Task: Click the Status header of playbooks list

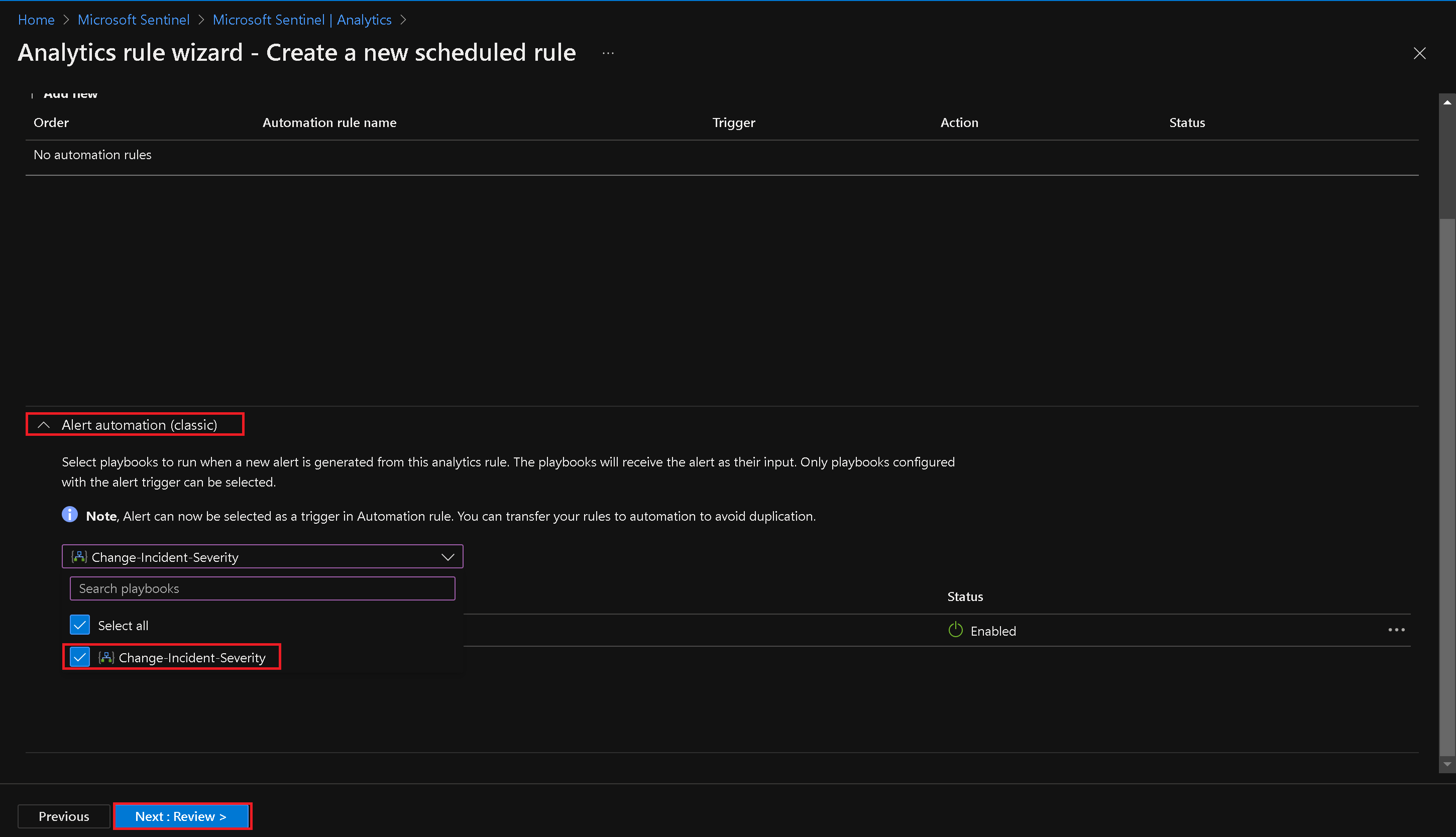Action: click(x=965, y=596)
